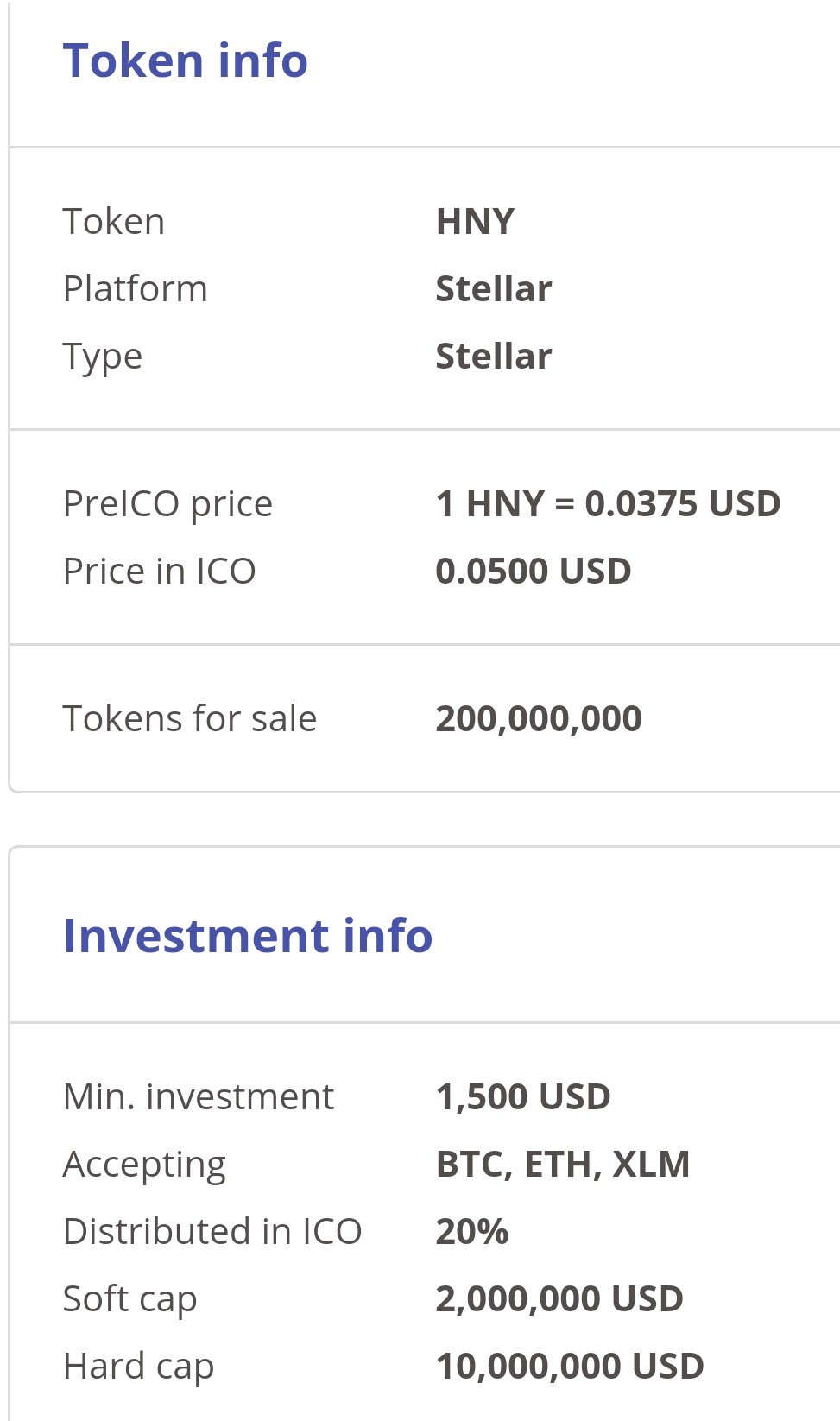Viewport: 840px width, 1421px height.
Task: Select the BTC, ETH, XLM accepting value
Action: coord(563,1165)
